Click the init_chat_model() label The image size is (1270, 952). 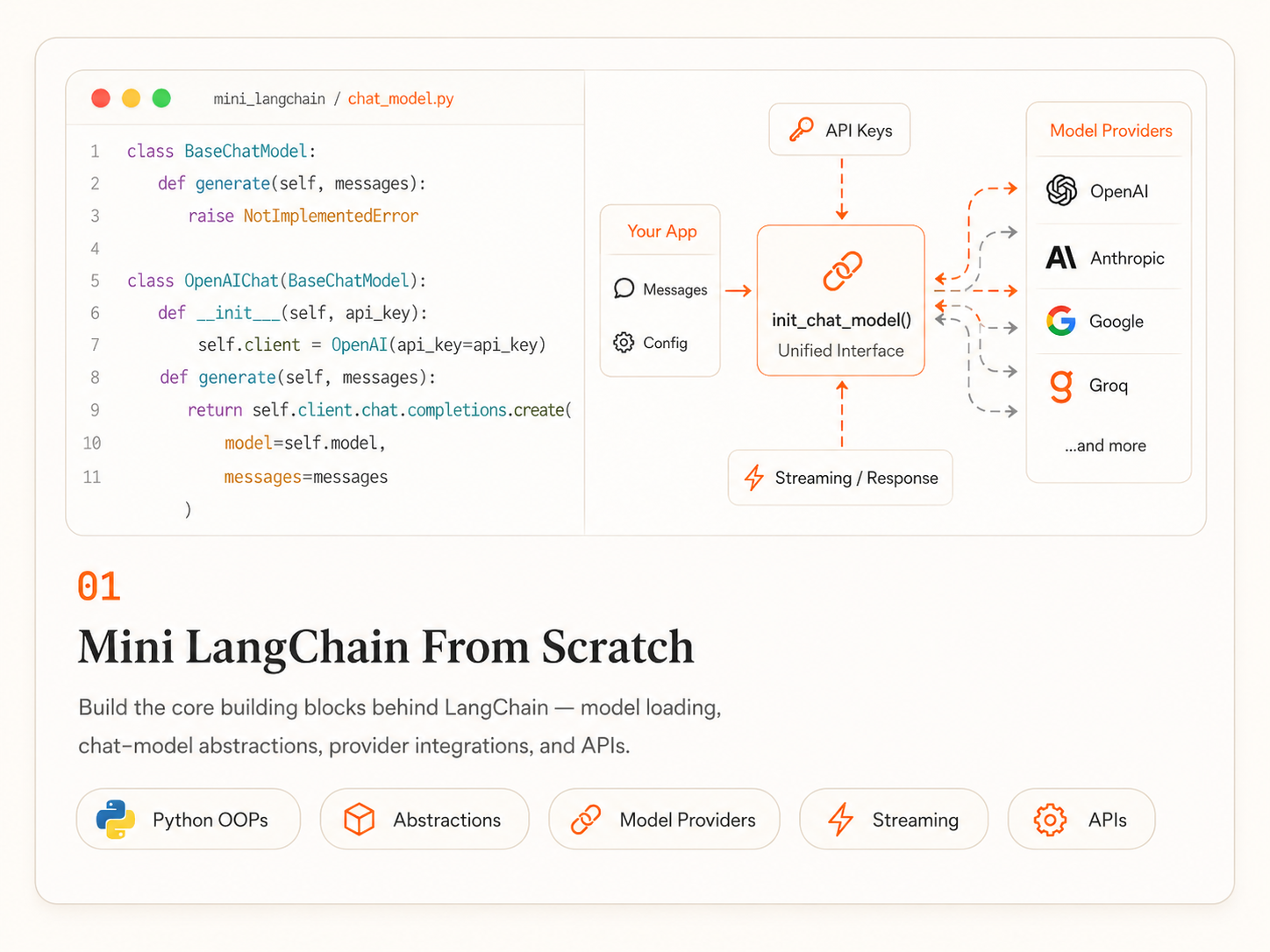tap(841, 320)
